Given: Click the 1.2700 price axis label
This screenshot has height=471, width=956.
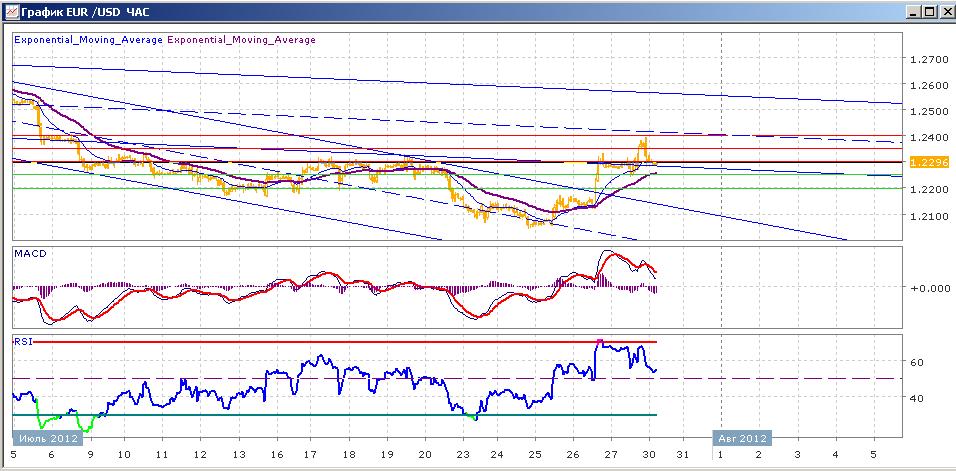Looking at the screenshot, I should tap(929, 59).
